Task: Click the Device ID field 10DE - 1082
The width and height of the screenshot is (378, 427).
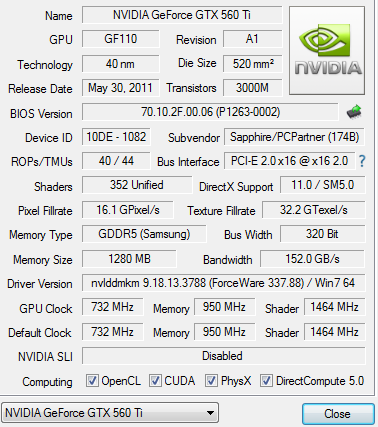Action: tap(116, 137)
